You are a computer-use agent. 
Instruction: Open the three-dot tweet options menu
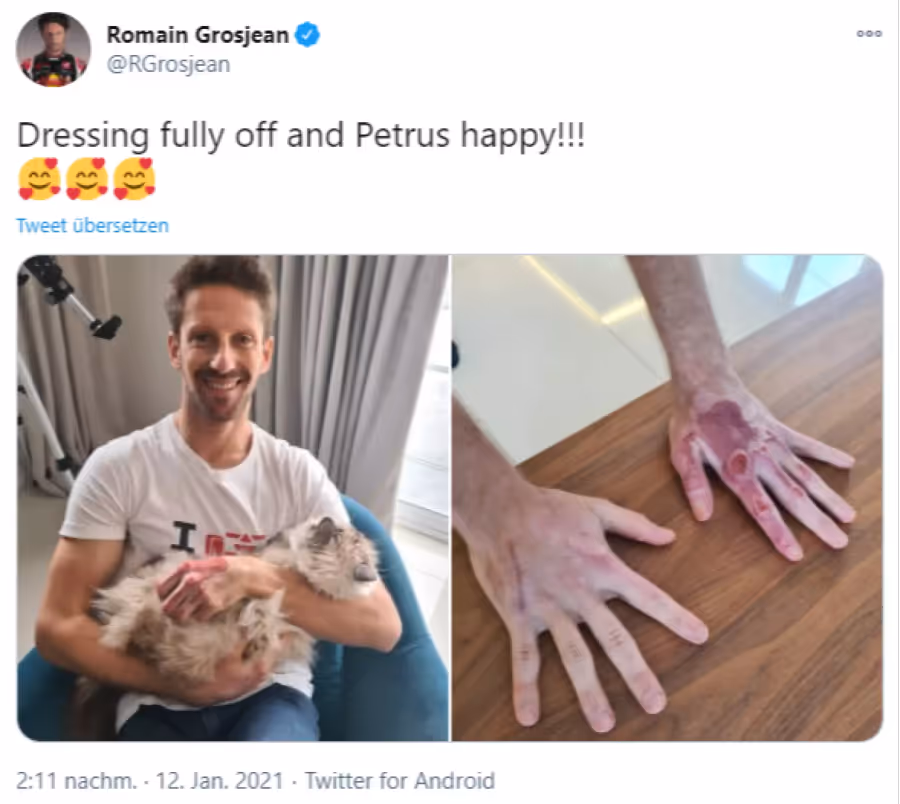(x=869, y=34)
